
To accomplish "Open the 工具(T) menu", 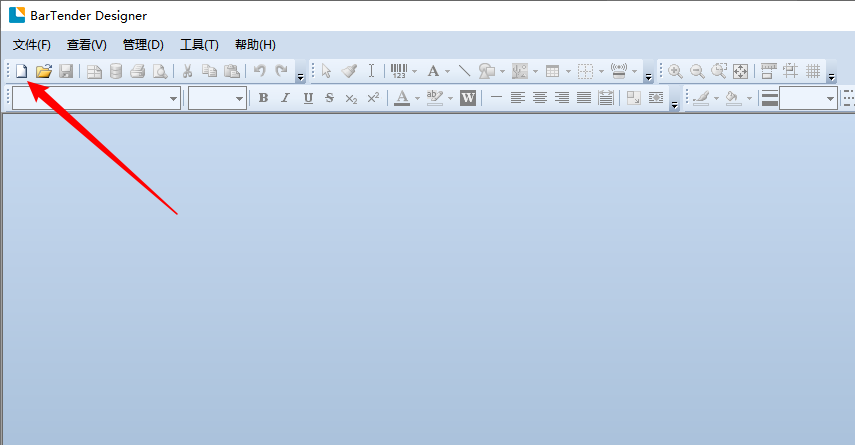I will [199, 45].
